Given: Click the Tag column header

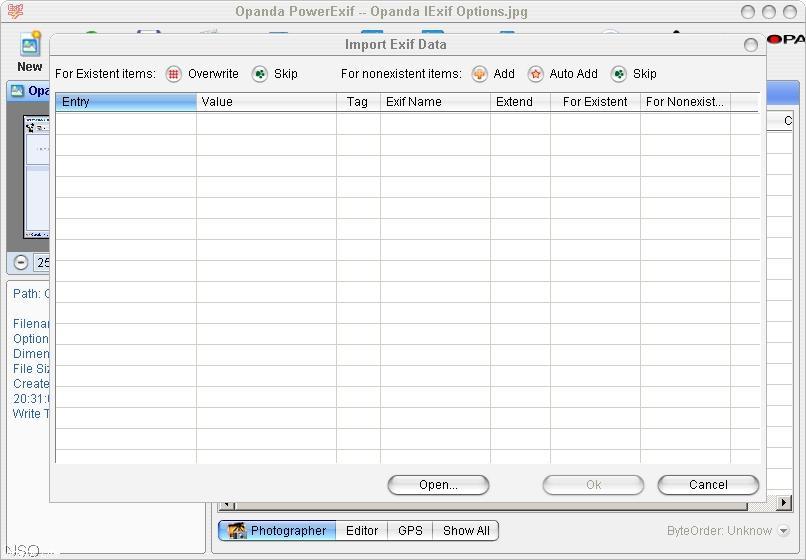Looking at the screenshot, I should point(358,102).
